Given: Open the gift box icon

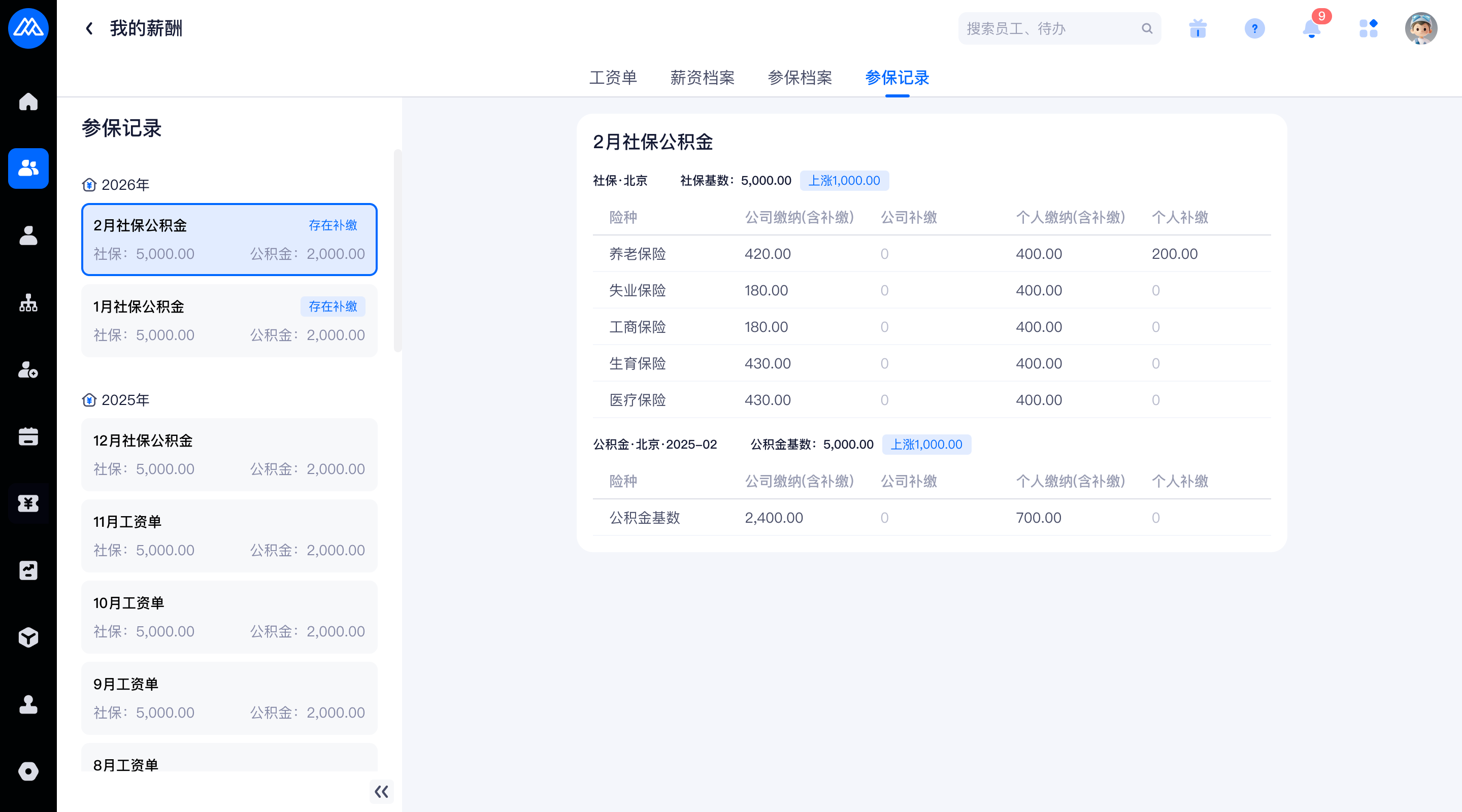Looking at the screenshot, I should click(1198, 28).
